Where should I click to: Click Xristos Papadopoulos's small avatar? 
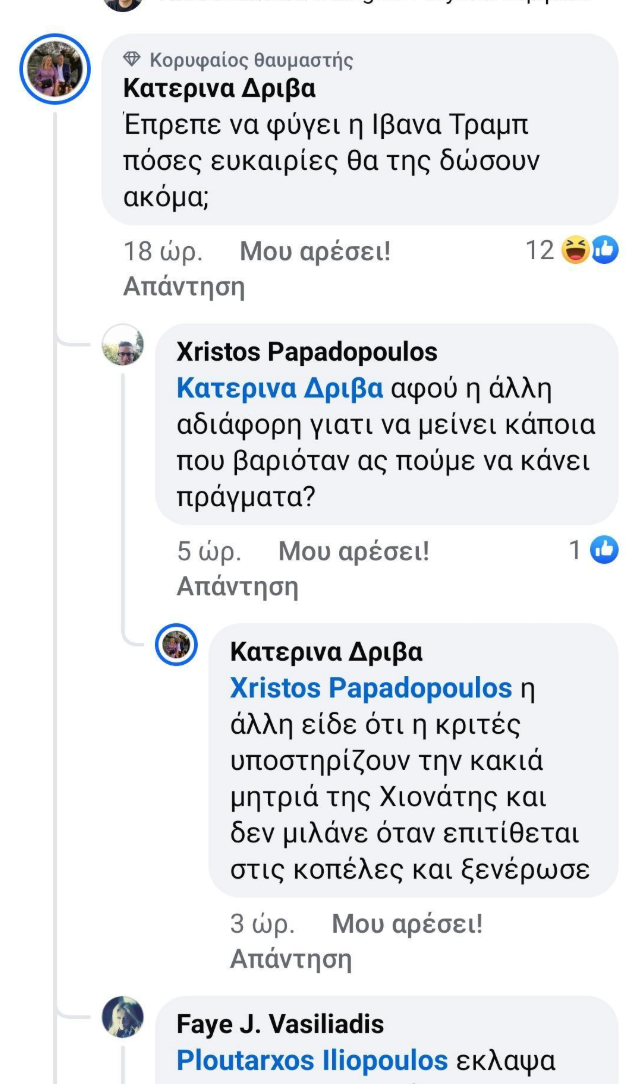click(123, 348)
